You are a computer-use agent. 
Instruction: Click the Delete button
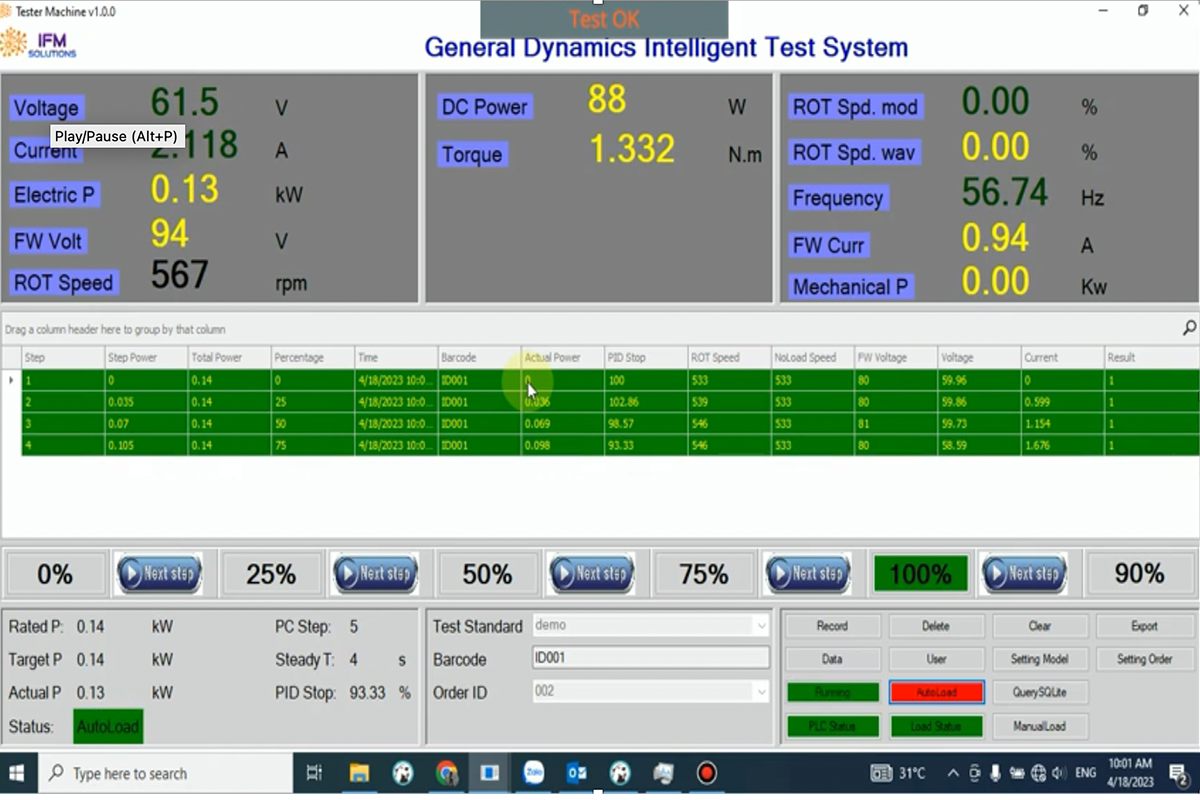click(936, 626)
